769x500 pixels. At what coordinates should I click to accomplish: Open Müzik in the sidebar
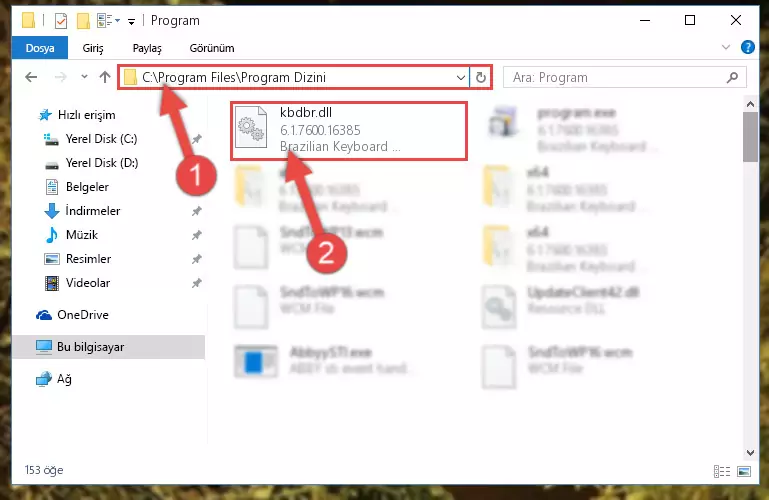(x=71, y=235)
